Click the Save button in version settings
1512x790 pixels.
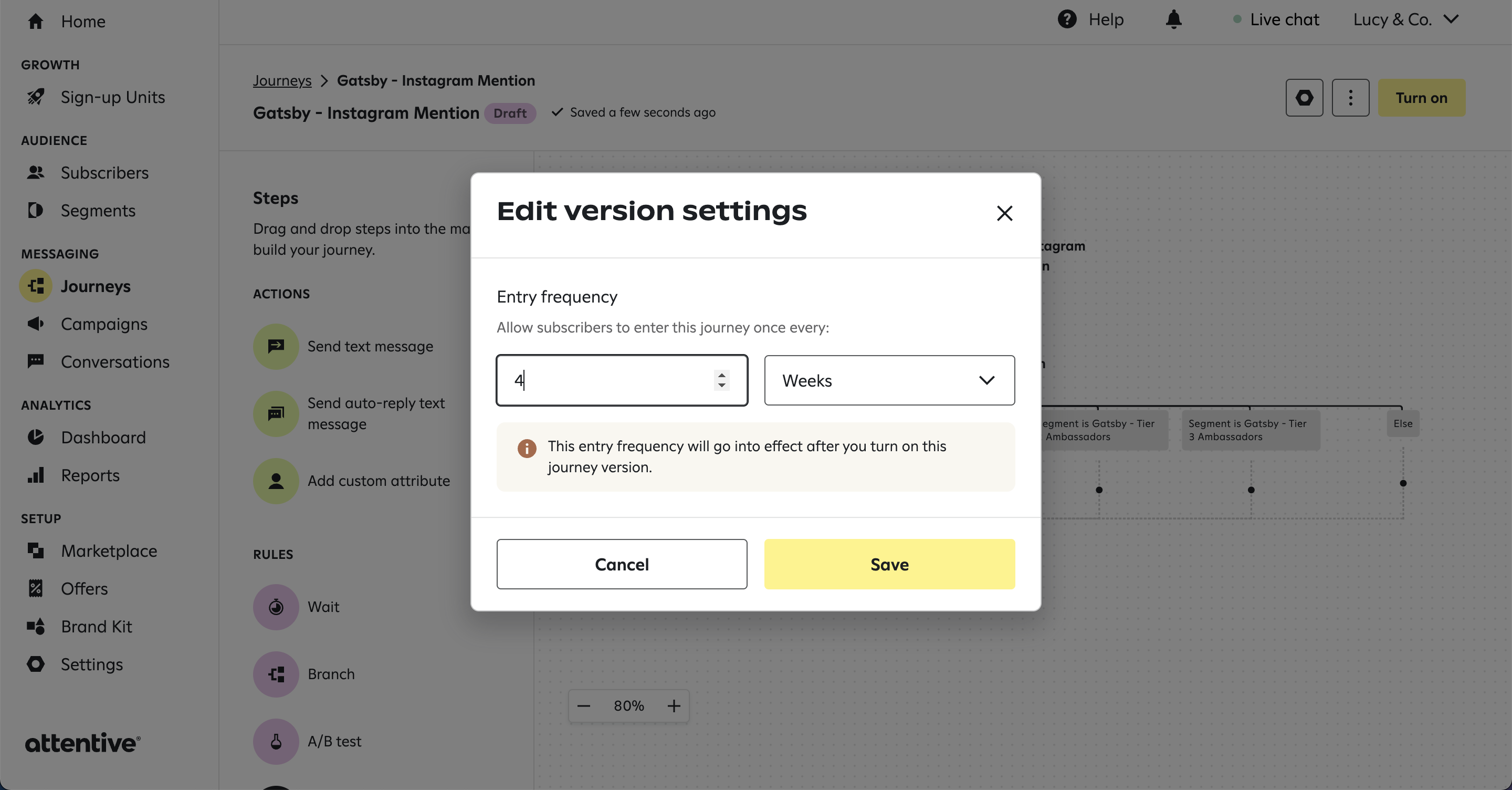pos(889,564)
